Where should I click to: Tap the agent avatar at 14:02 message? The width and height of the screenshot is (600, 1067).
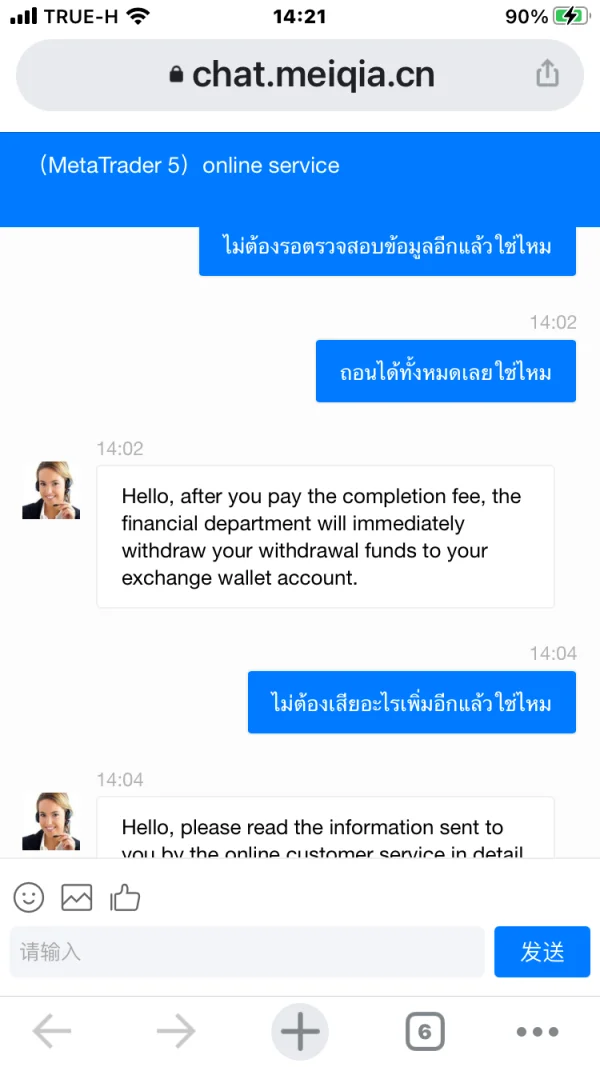click(51, 490)
